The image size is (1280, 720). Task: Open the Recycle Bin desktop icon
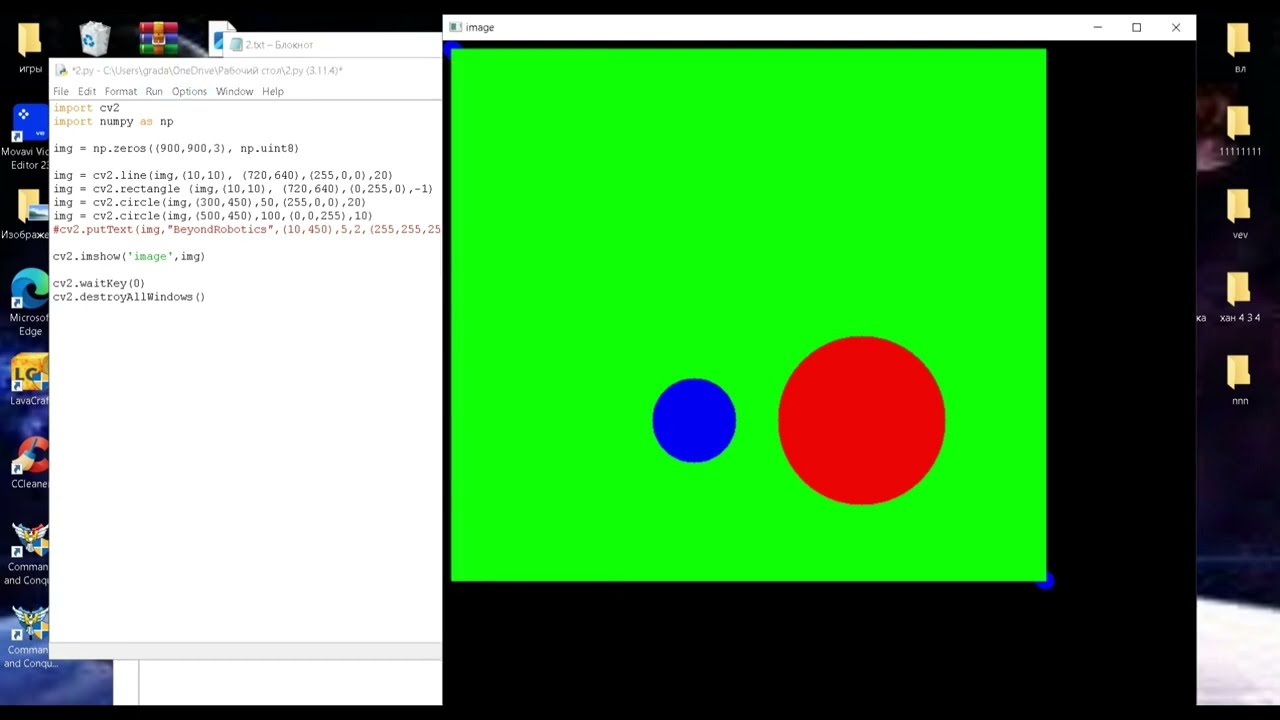click(x=94, y=39)
